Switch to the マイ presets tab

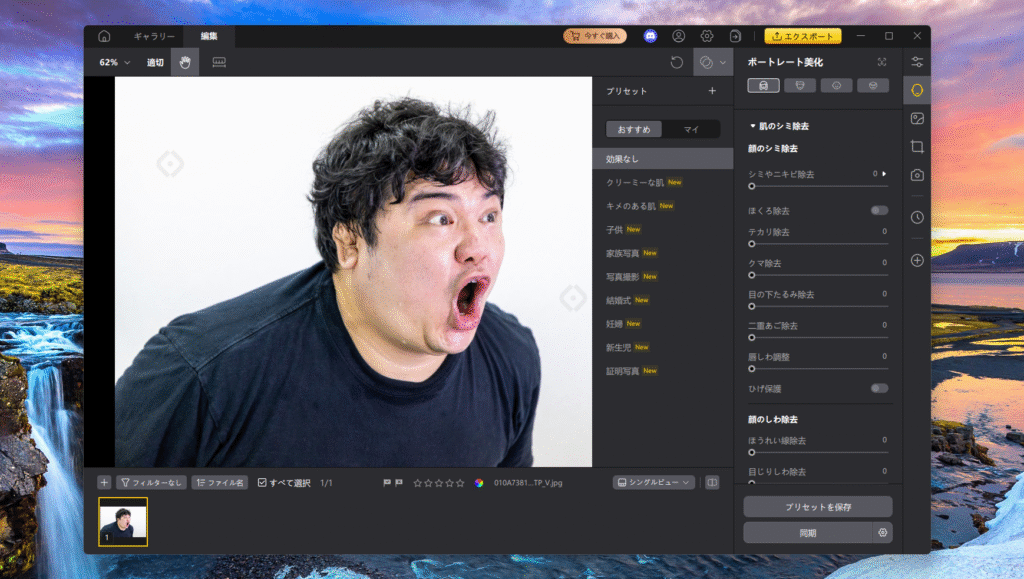[x=691, y=129]
